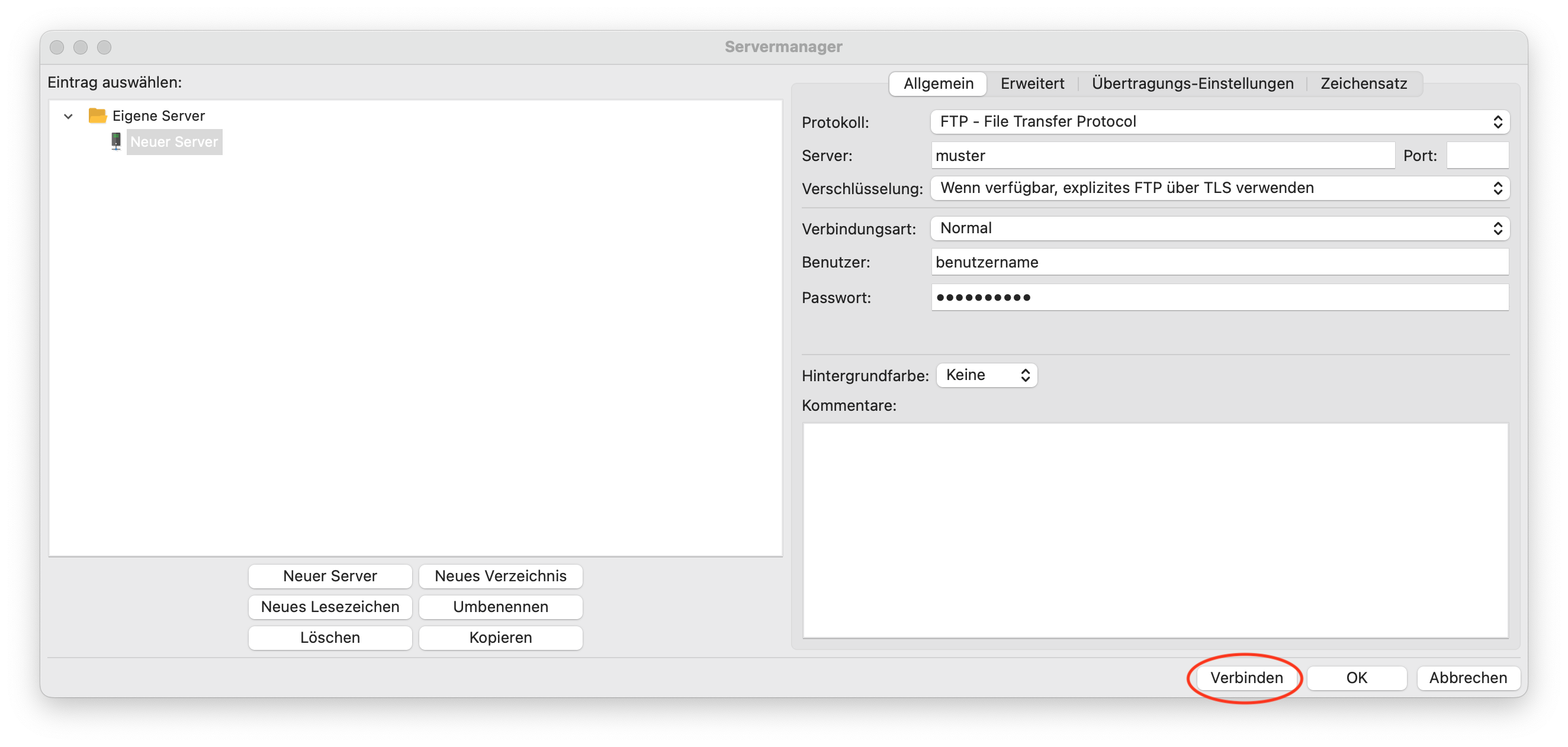The height and width of the screenshot is (747, 1568).
Task: Open the Verschlüsselung dropdown
Action: pyautogui.click(x=1219, y=188)
